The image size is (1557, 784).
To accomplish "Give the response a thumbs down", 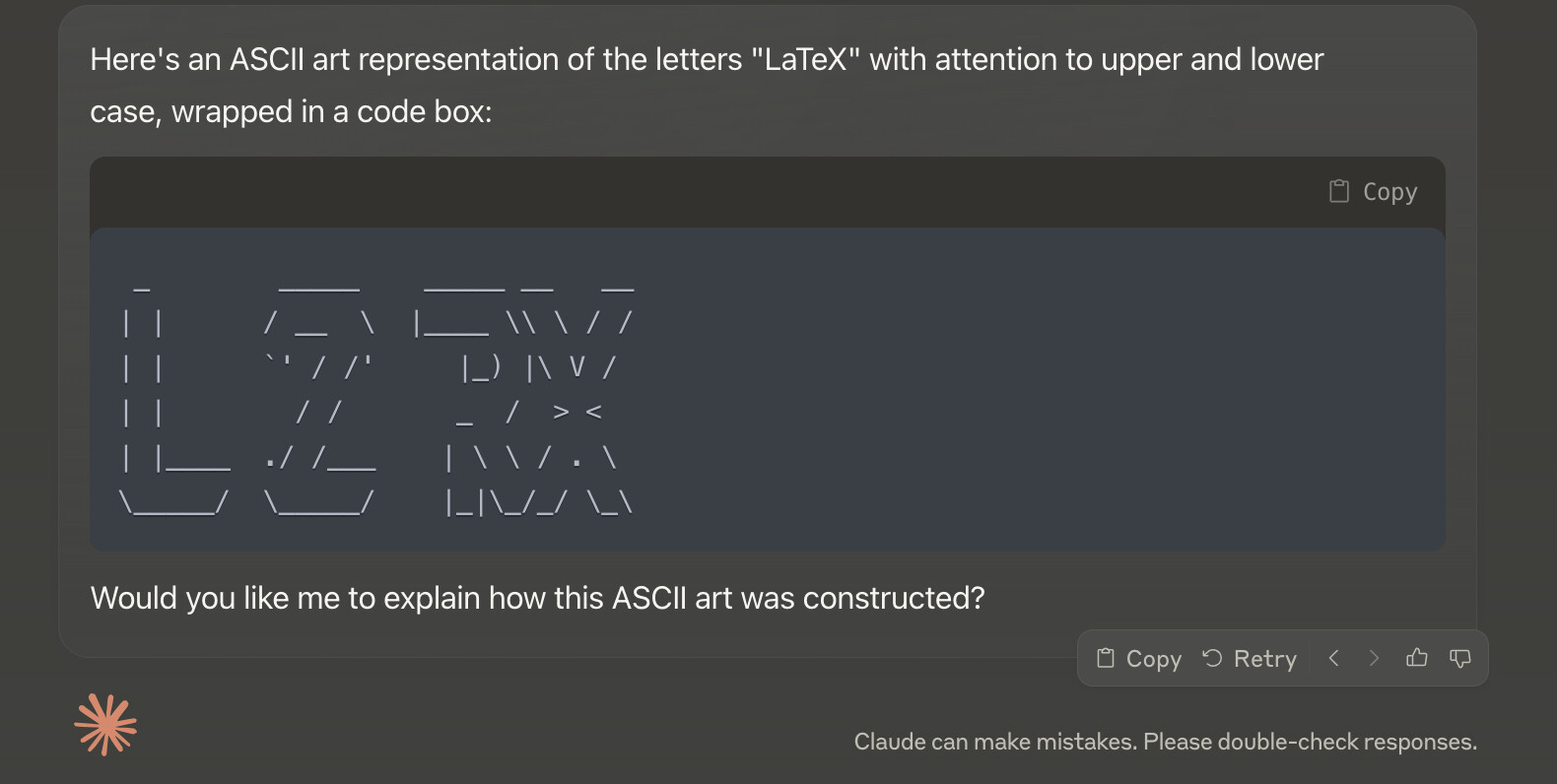I will click(x=1460, y=658).
